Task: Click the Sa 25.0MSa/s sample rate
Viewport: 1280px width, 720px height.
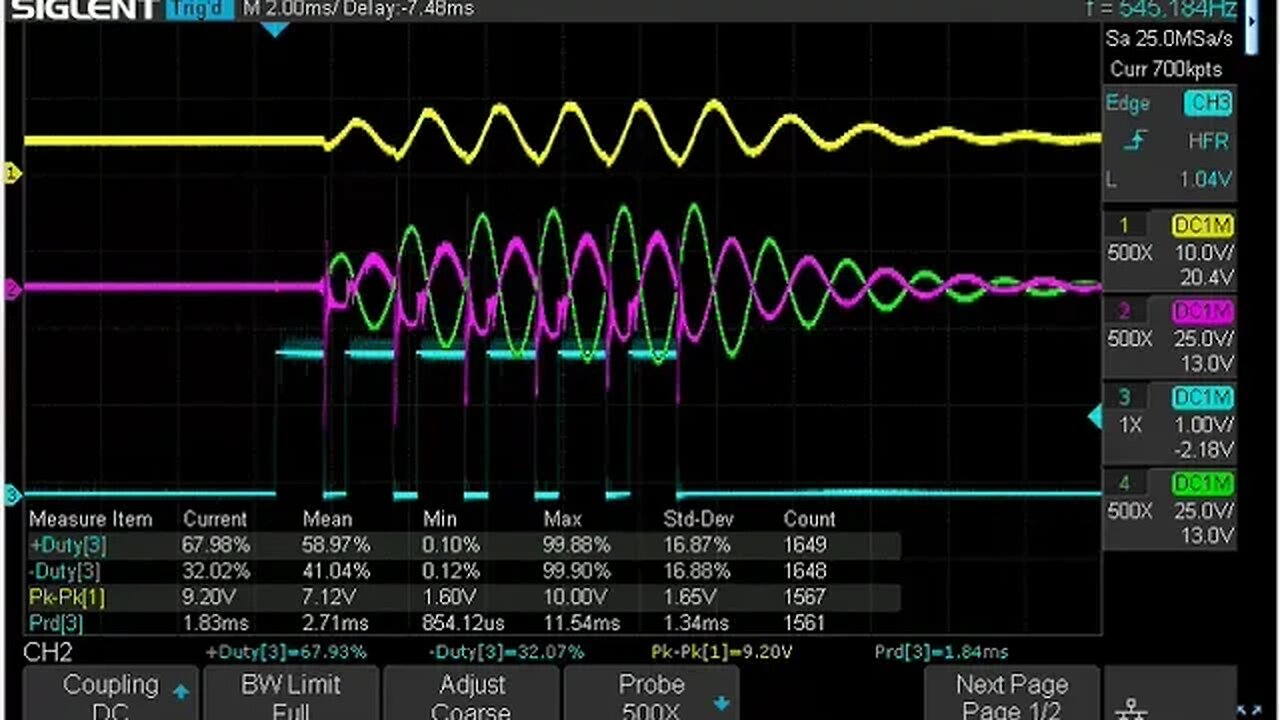Action: coord(1169,40)
